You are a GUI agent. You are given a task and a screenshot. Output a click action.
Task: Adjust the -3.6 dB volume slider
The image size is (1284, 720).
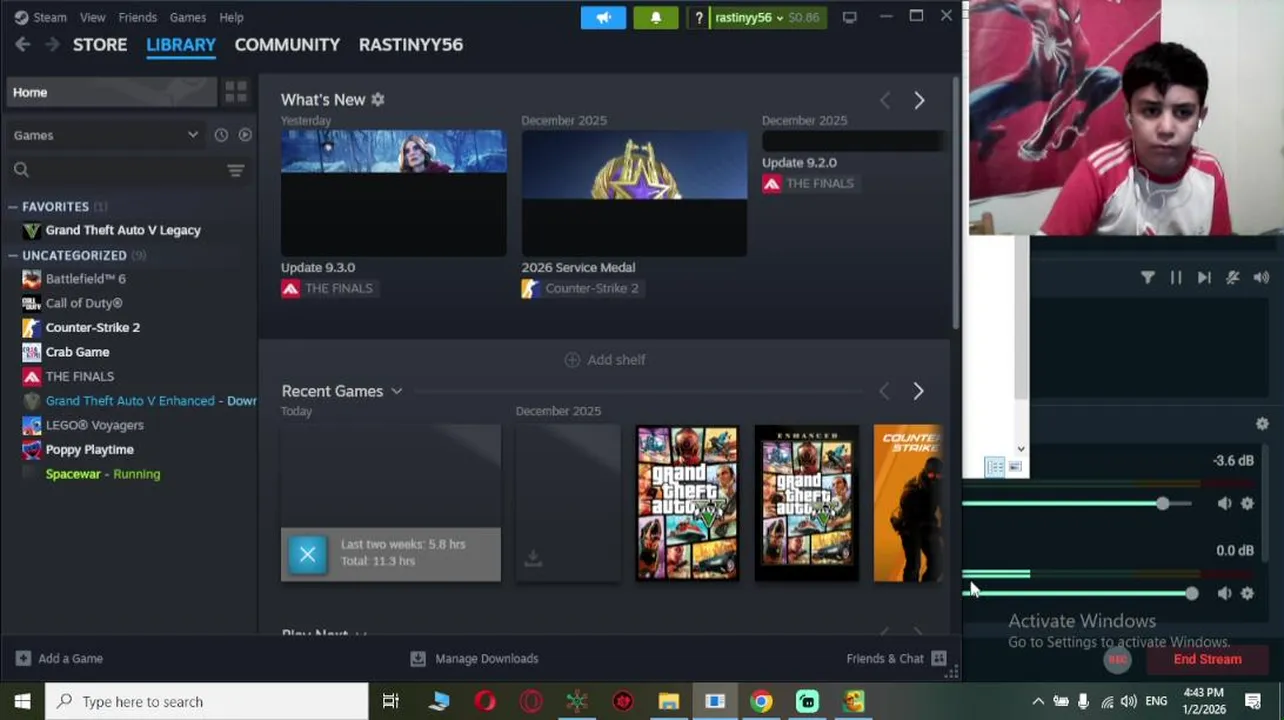coord(1162,504)
